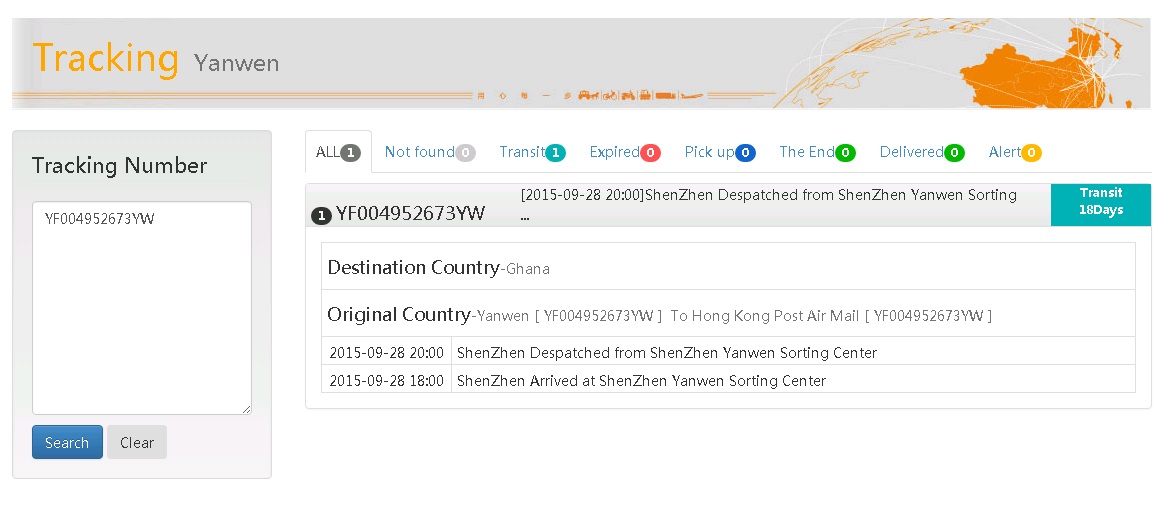Select the 2015-09-28 18:00 arrived event row
The height and width of the screenshot is (505, 1173).
coord(728,380)
